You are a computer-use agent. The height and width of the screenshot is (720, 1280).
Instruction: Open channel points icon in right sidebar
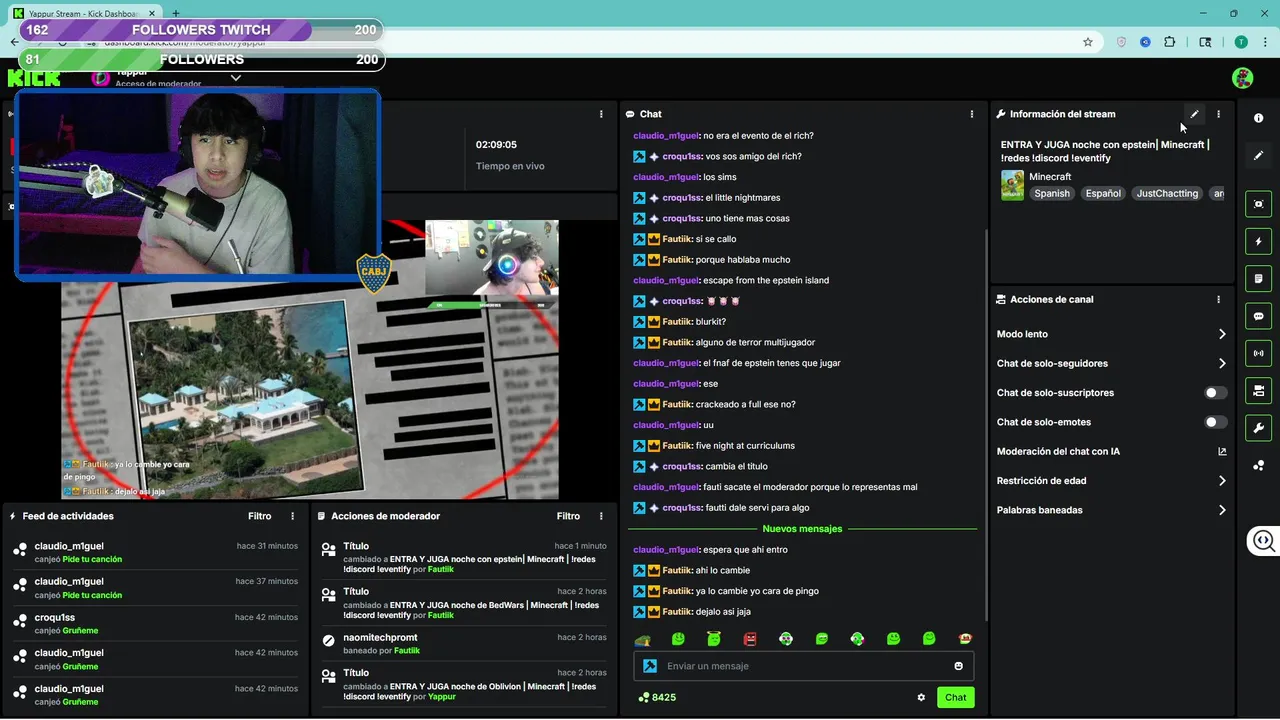click(1258, 465)
